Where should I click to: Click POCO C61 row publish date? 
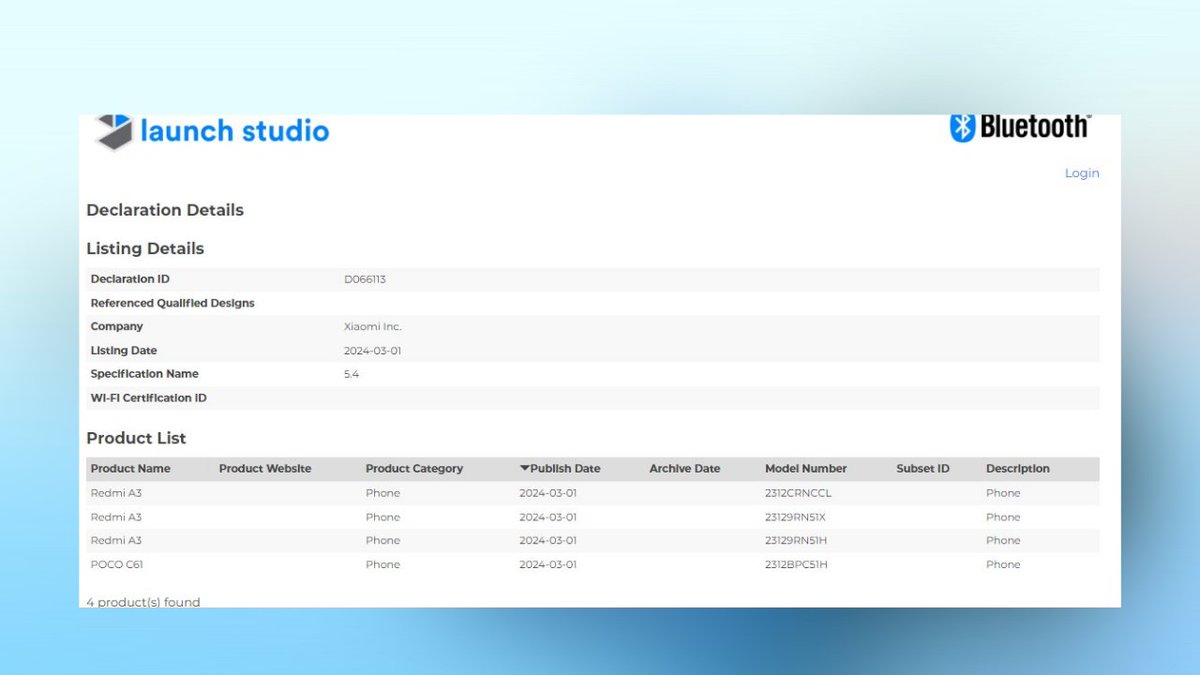point(548,564)
